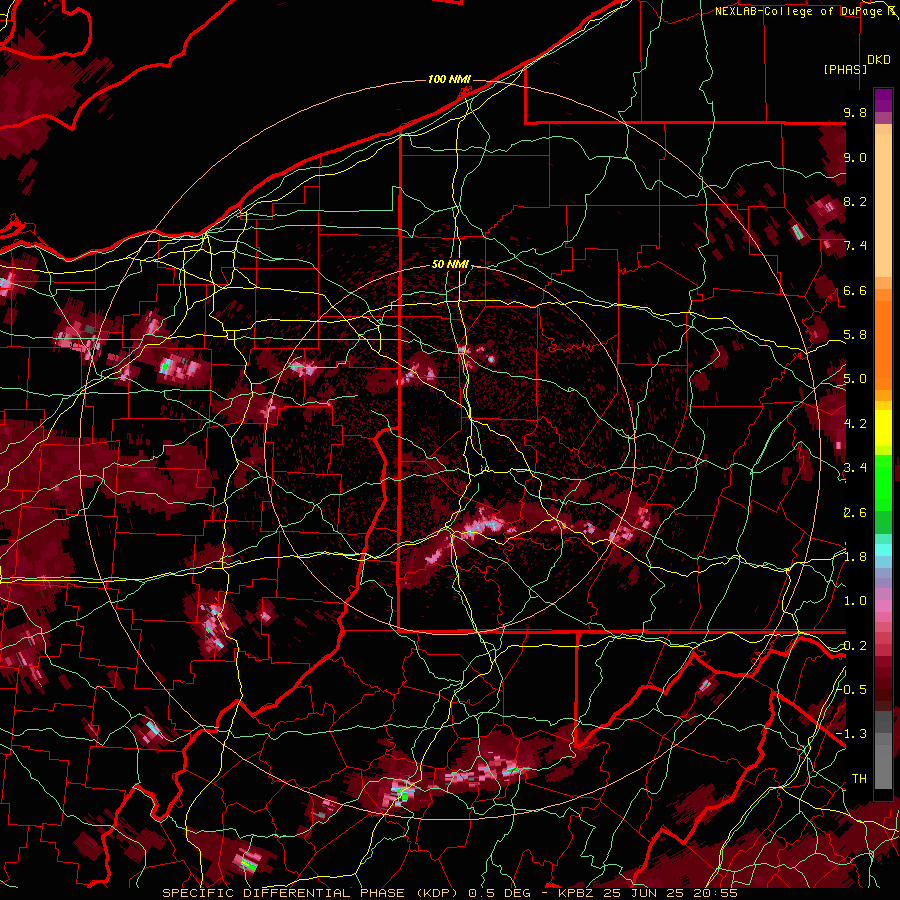Viewport: 900px width, 900px height.
Task: Select the 0.2 scale value
Action: point(855,646)
